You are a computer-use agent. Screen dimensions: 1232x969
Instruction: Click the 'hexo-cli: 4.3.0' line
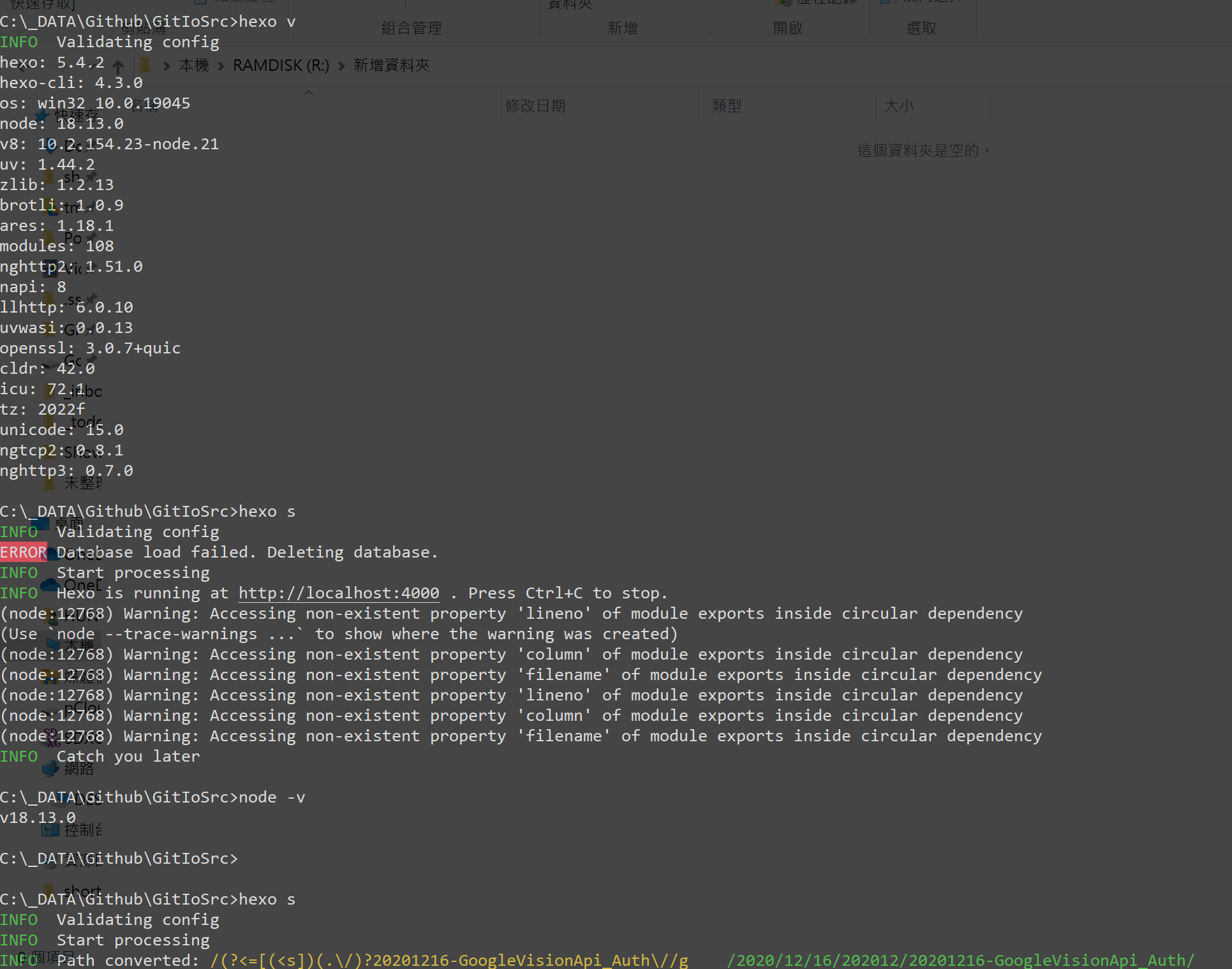pos(71,83)
